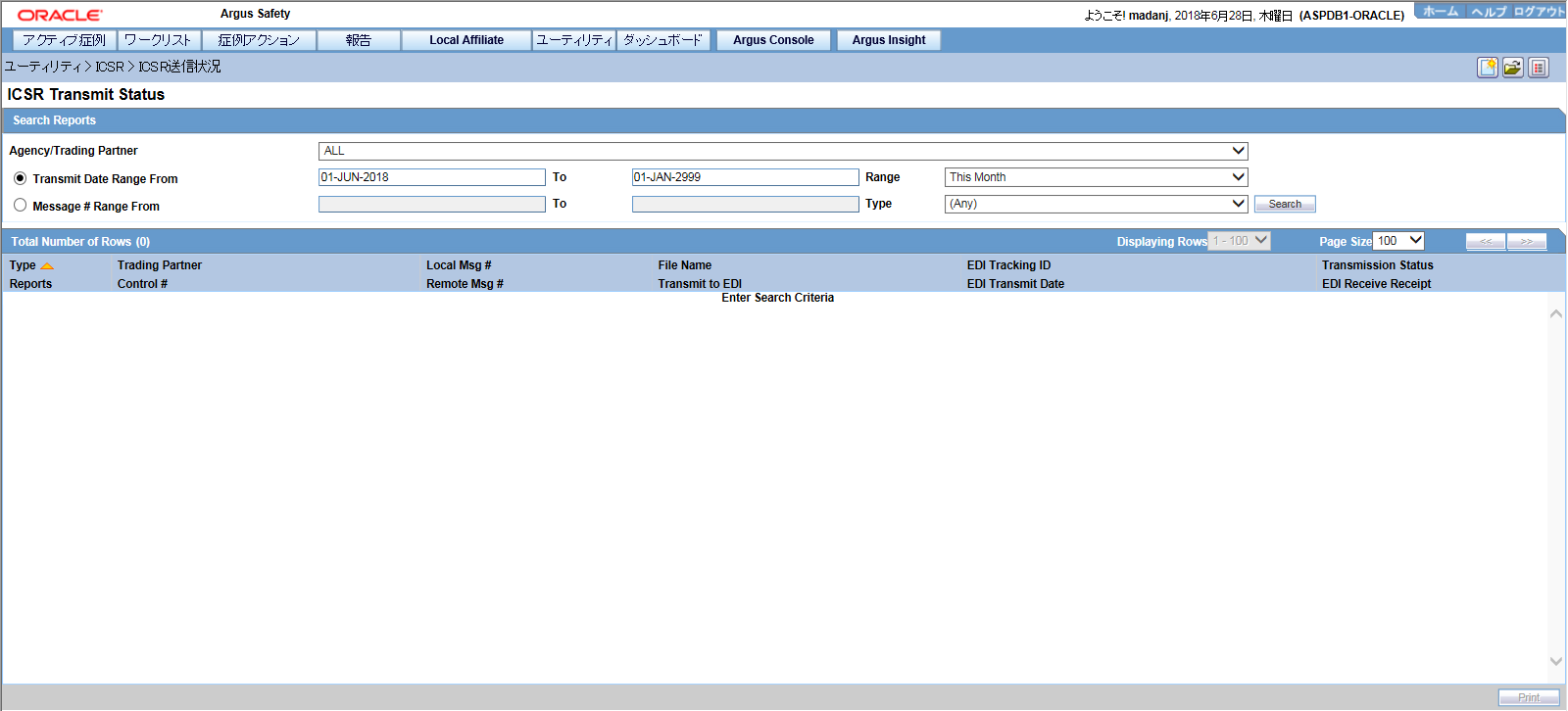The height and width of the screenshot is (711, 1568).
Task: Click the Transmit Date From field
Action: [432, 177]
